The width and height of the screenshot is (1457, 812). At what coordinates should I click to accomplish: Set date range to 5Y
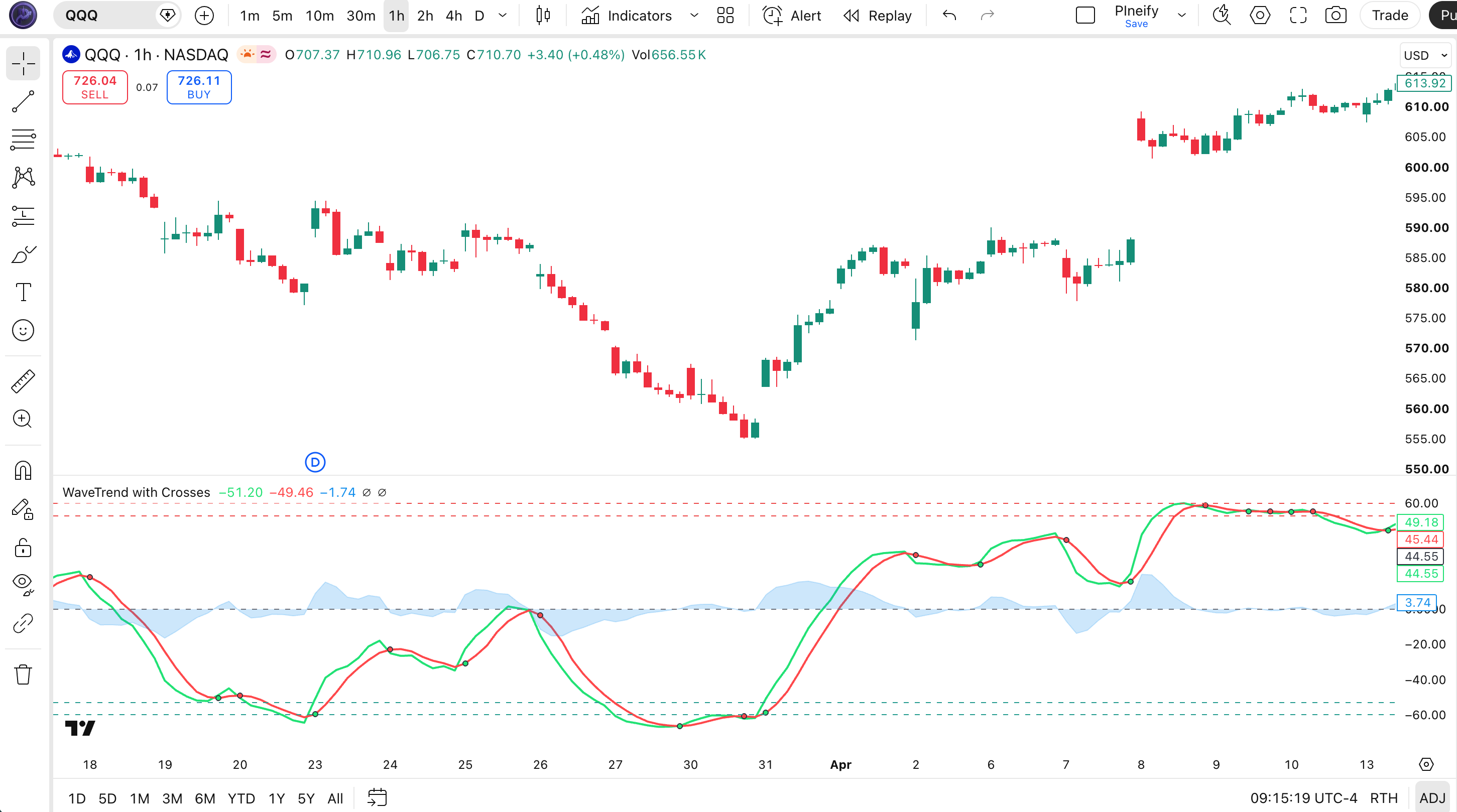pyautogui.click(x=306, y=798)
